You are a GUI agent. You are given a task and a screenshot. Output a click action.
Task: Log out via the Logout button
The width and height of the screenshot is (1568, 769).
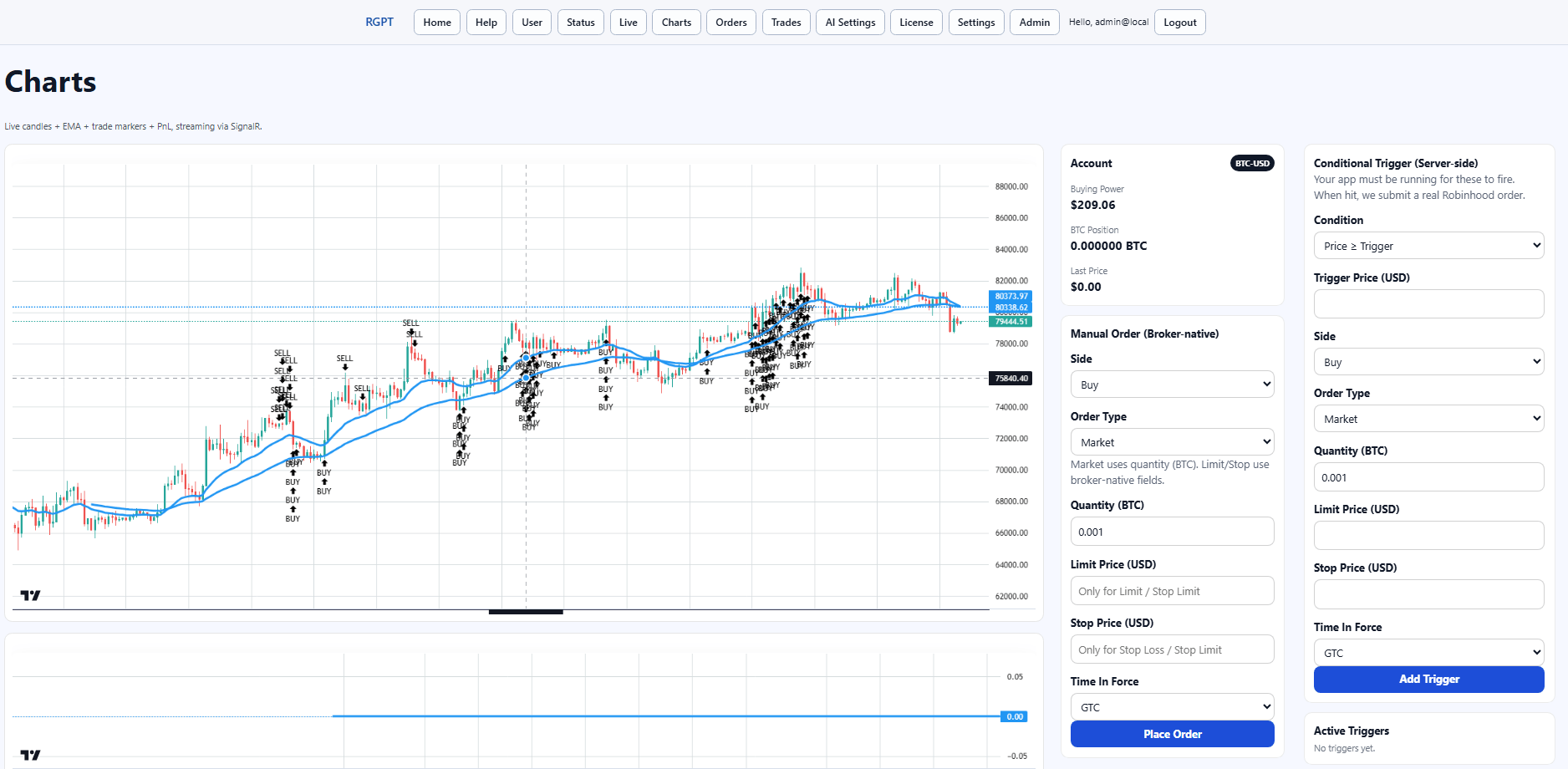point(1180,23)
